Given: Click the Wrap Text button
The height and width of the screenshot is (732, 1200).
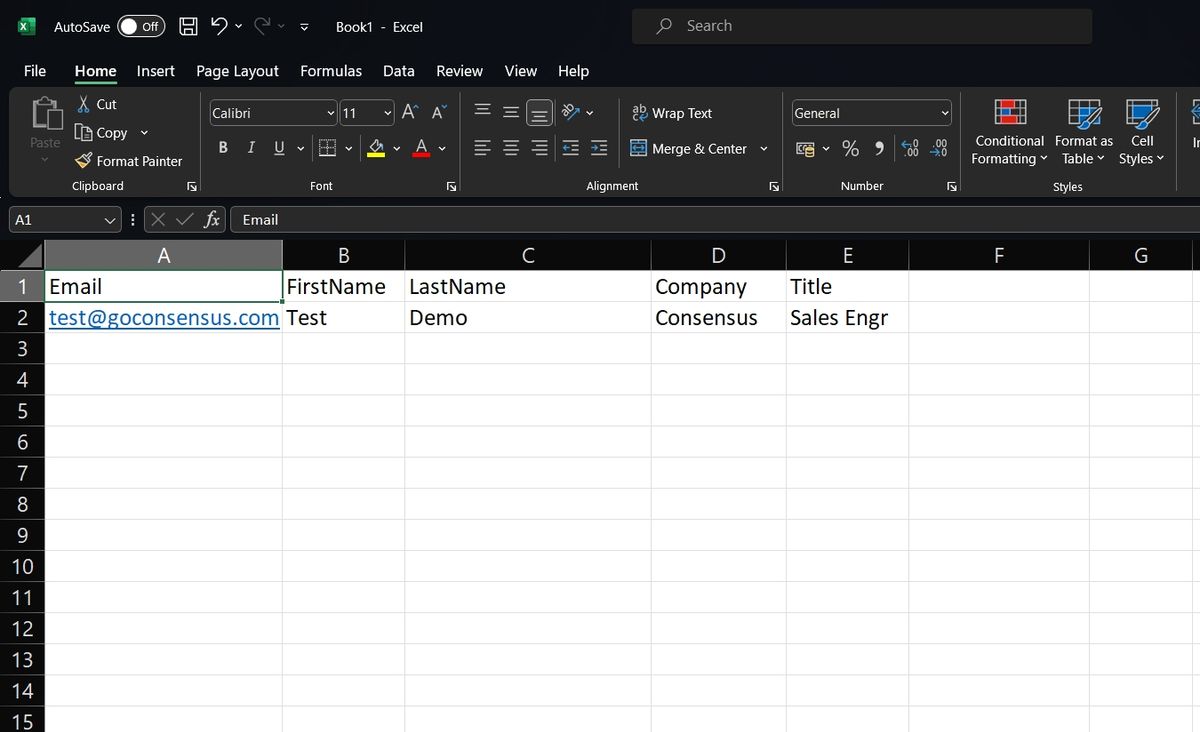Looking at the screenshot, I should tap(672, 113).
